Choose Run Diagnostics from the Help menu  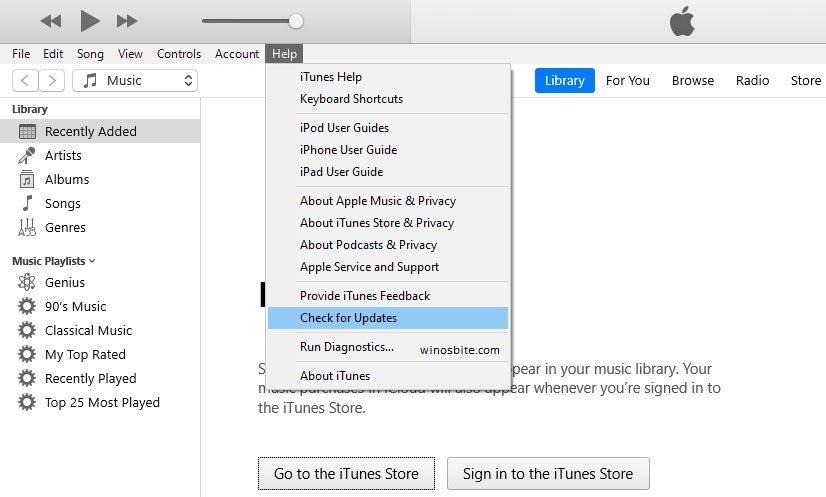346,347
